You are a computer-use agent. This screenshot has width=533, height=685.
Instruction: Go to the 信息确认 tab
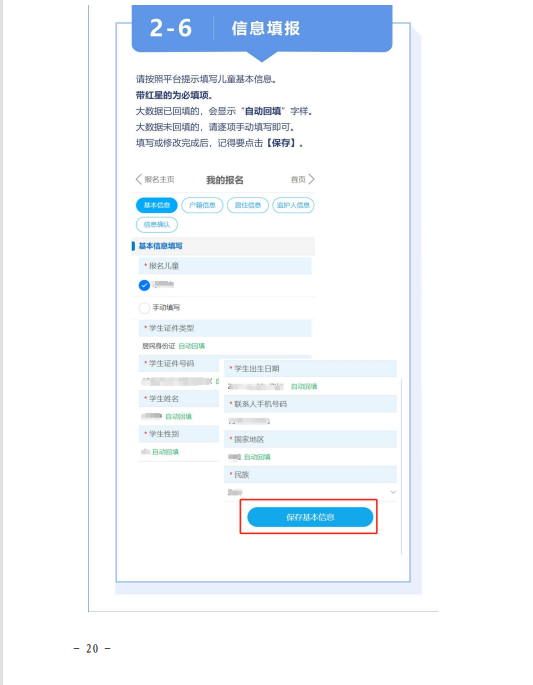pos(157,225)
